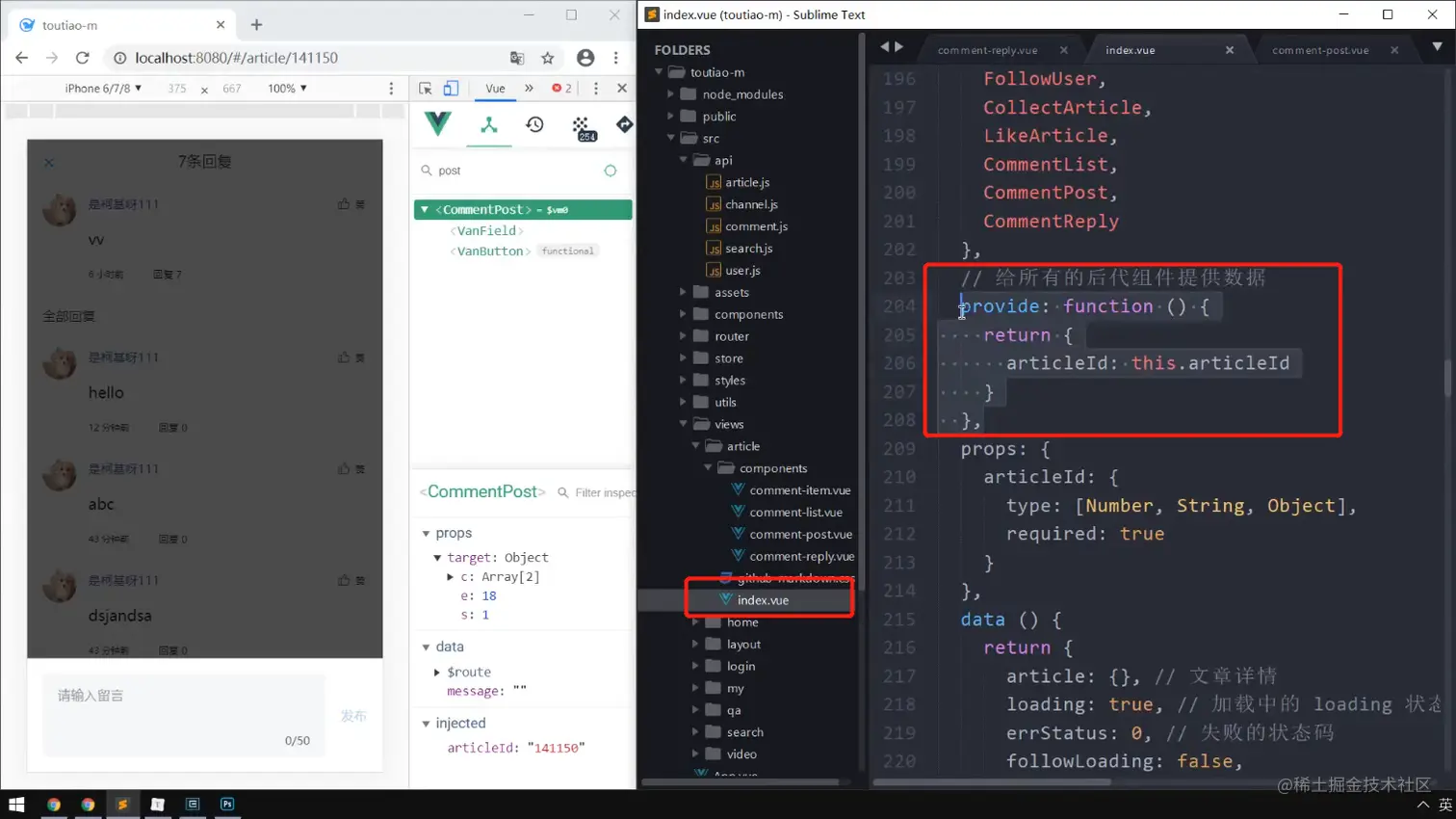This screenshot has height=819, width=1456.
Task: Click the Sublime editor vertical scrollbar
Action: [1447, 377]
